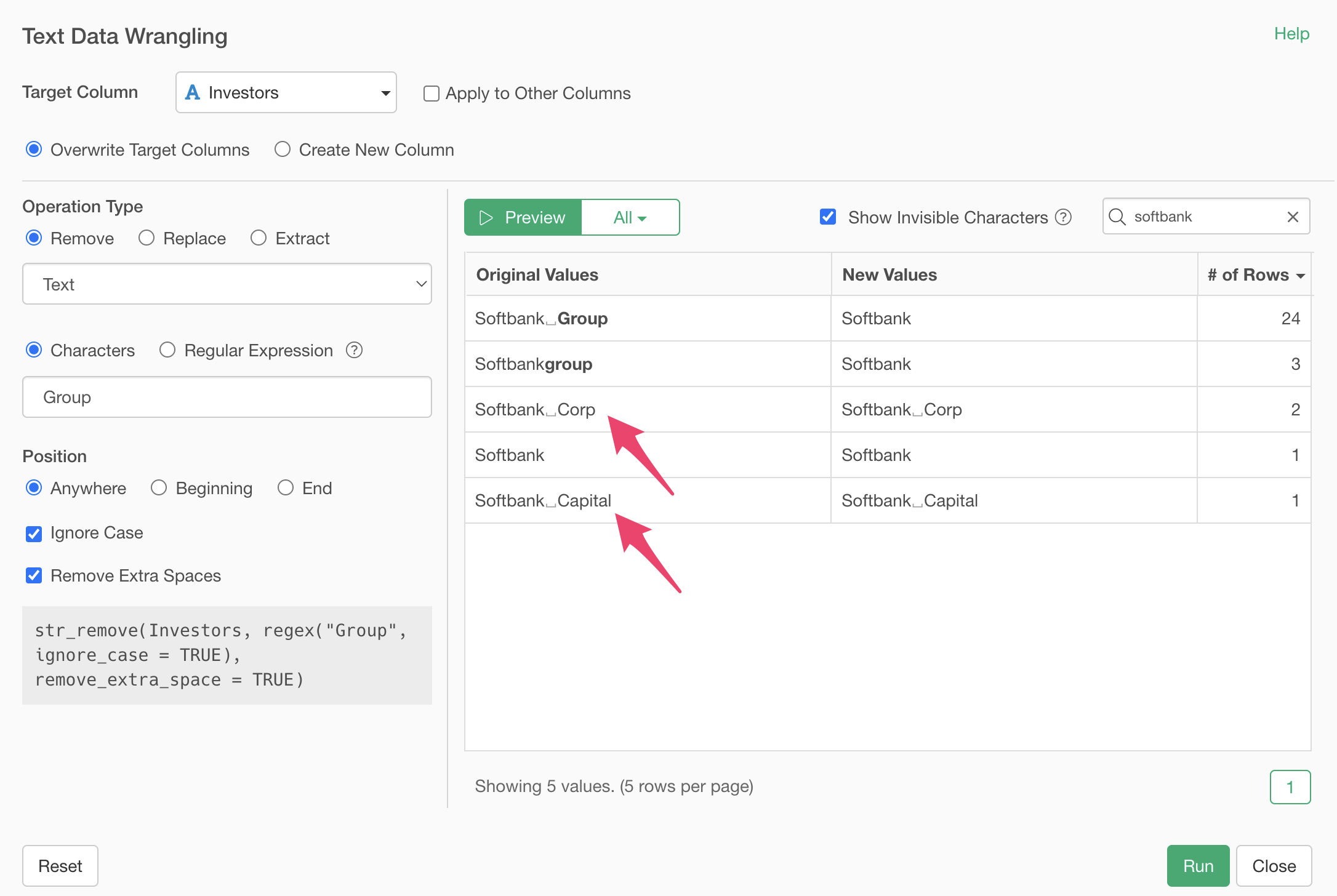Image resolution: width=1337 pixels, height=896 pixels.
Task: Select the Regular Expression option
Action: [x=167, y=350]
